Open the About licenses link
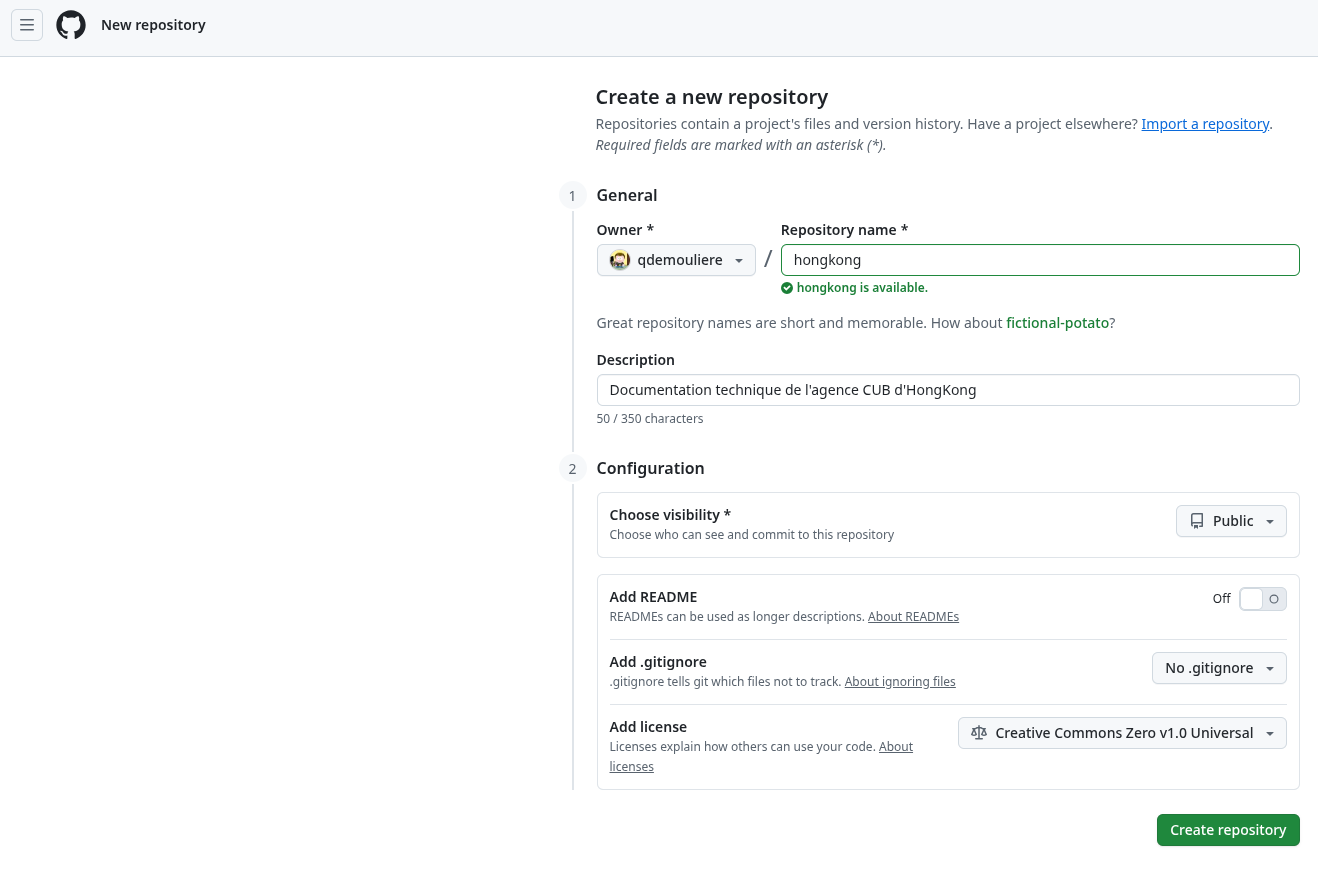The image size is (1318, 871). pos(895,747)
